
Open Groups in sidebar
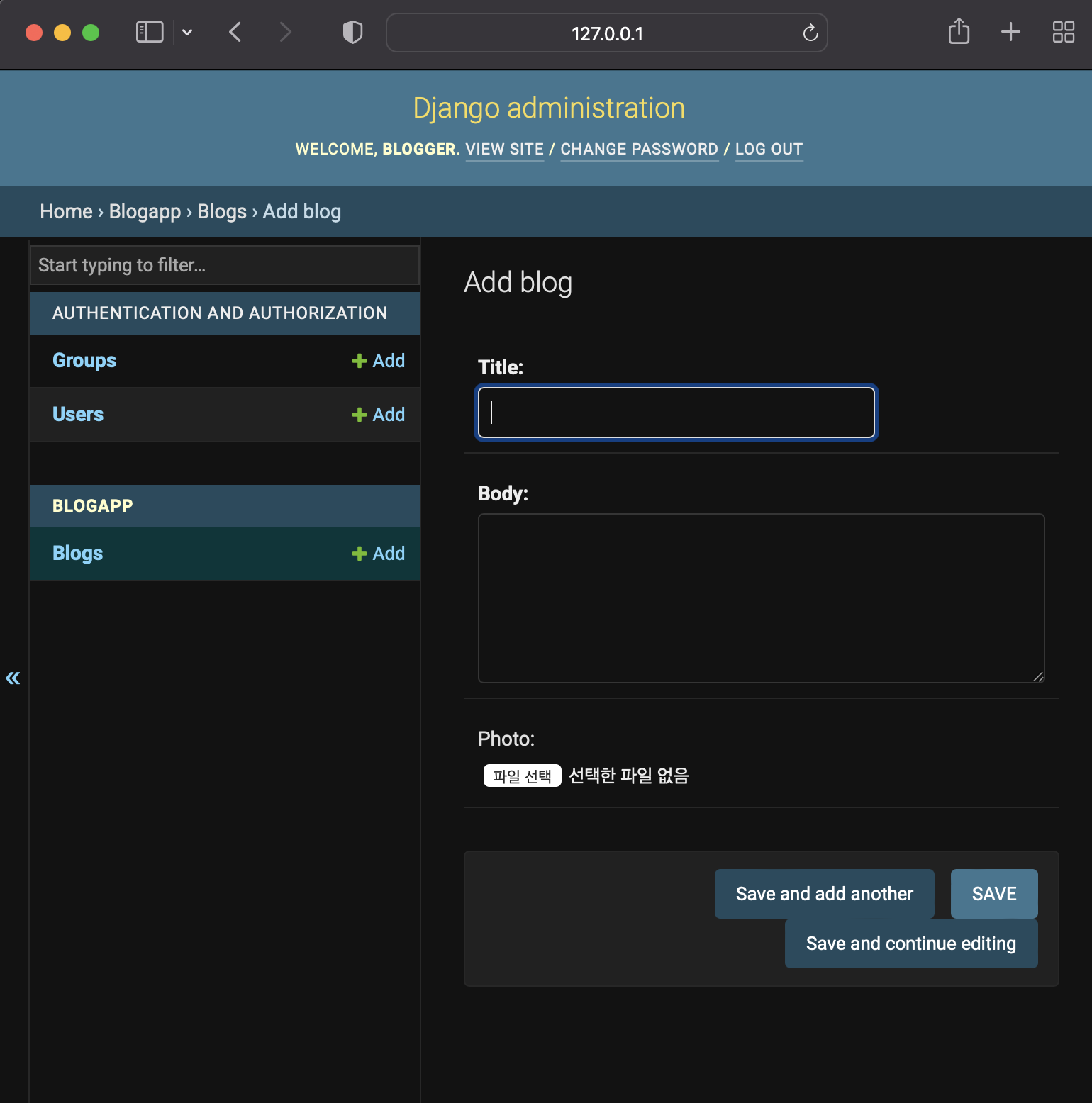[84, 360]
